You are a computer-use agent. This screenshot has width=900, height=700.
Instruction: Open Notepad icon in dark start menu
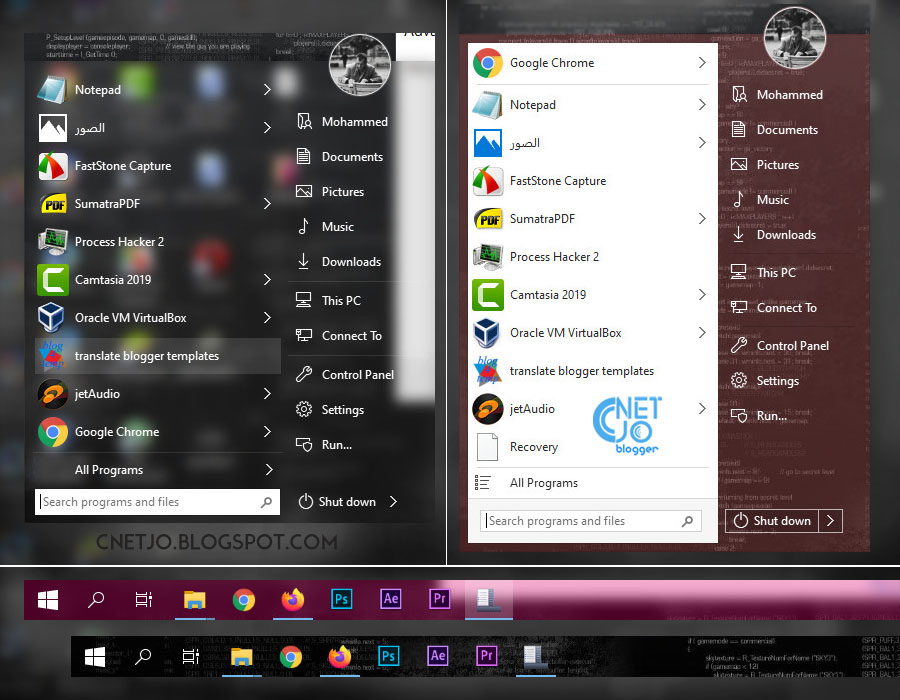[x=52, y=90]
